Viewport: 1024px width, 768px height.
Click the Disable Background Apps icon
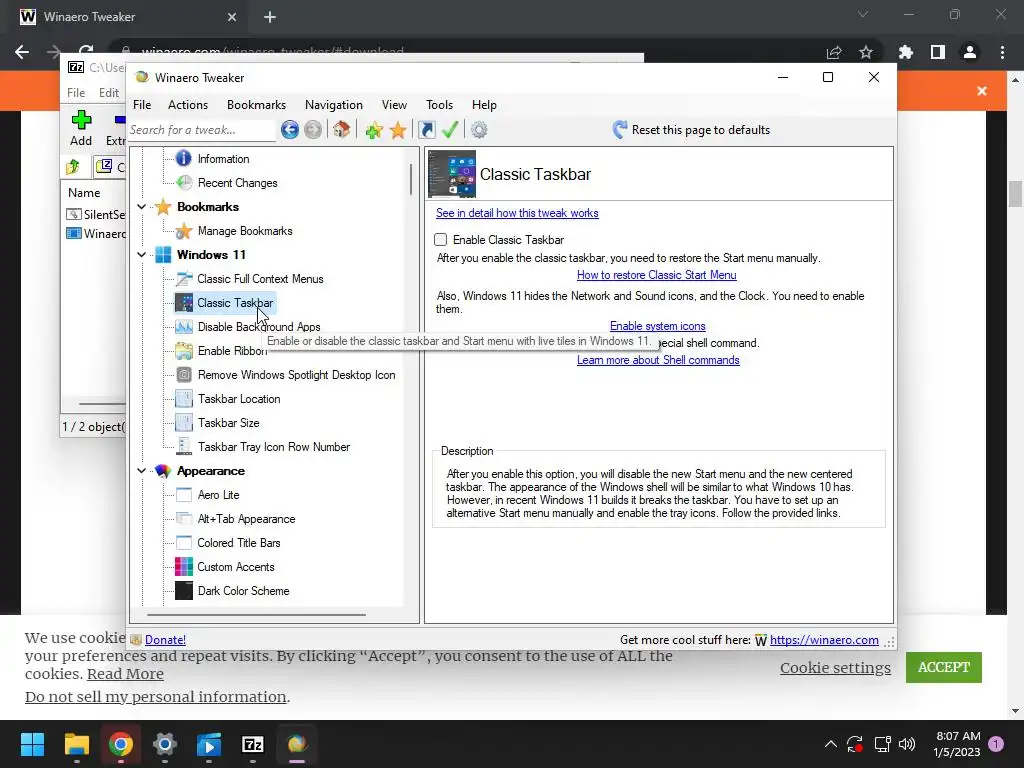pos(184,327)
